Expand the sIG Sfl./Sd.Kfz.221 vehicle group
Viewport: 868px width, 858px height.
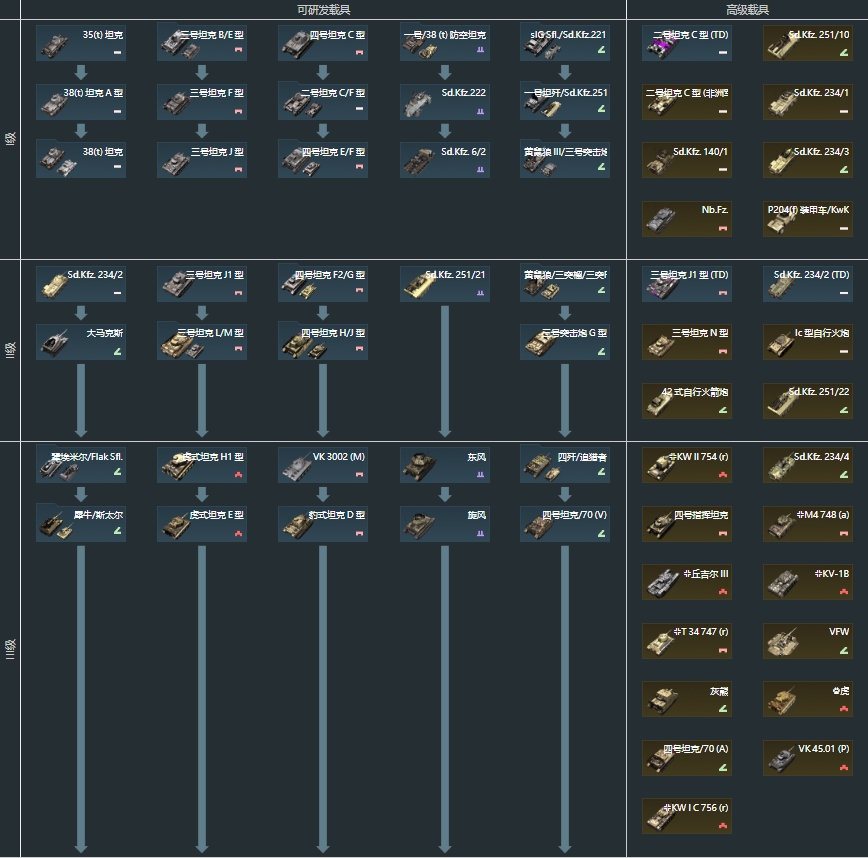tap(565, 43)
